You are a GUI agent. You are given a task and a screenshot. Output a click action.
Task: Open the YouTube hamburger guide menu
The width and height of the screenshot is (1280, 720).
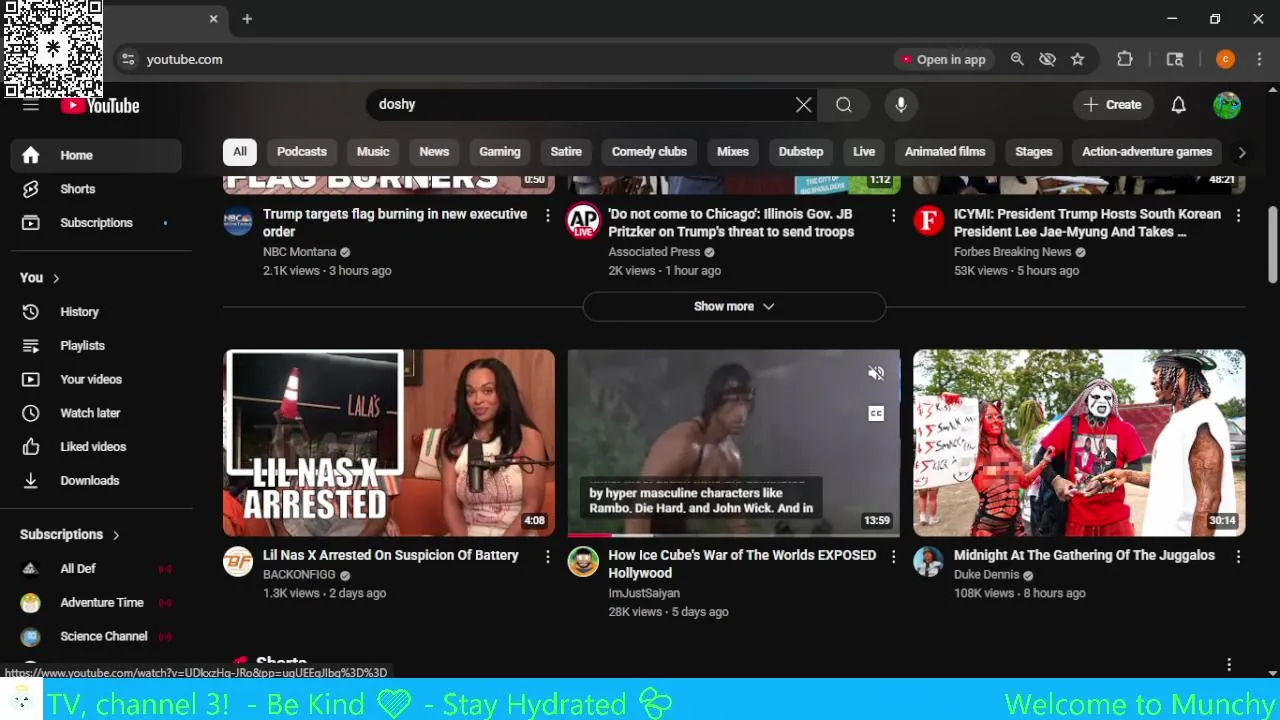[31, 105]
